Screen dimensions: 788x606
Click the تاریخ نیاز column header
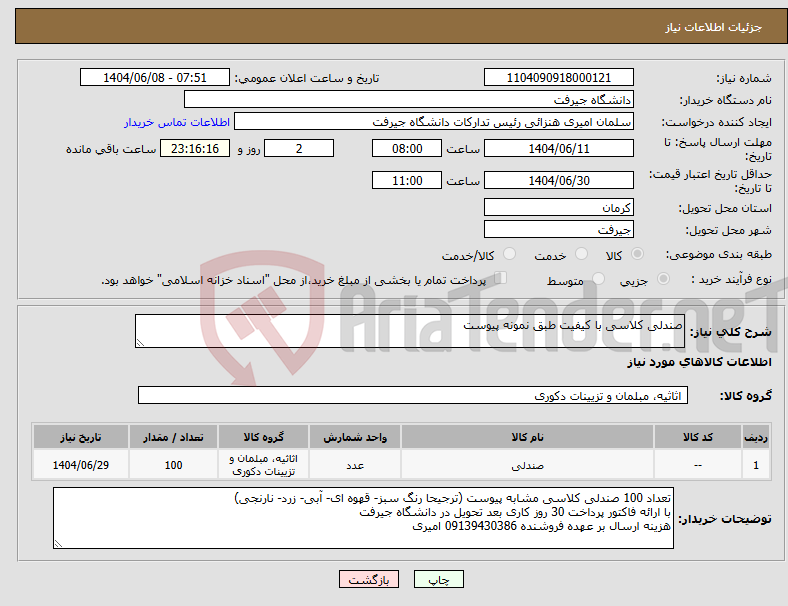coord(81,437)
